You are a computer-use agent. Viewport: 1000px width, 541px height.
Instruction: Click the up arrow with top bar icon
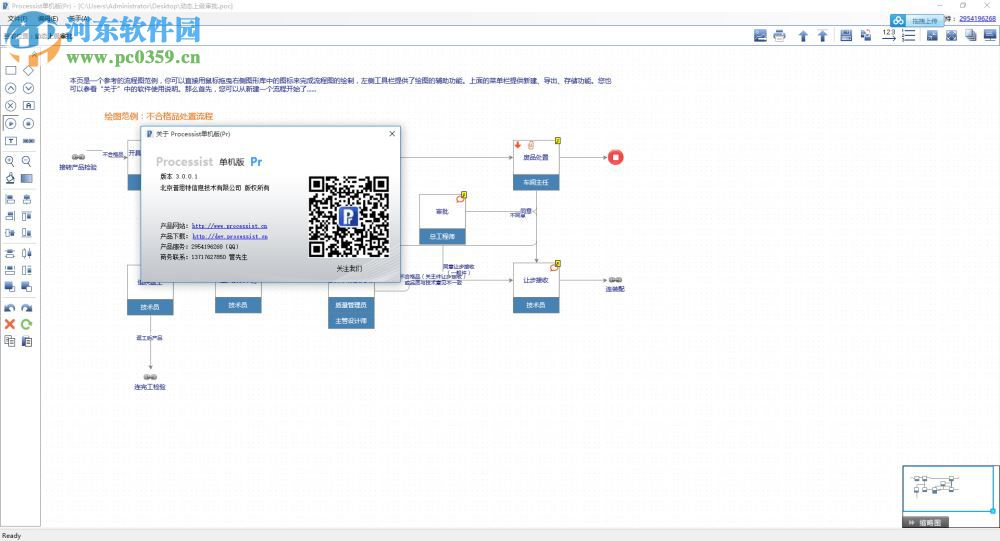[823, 36]
